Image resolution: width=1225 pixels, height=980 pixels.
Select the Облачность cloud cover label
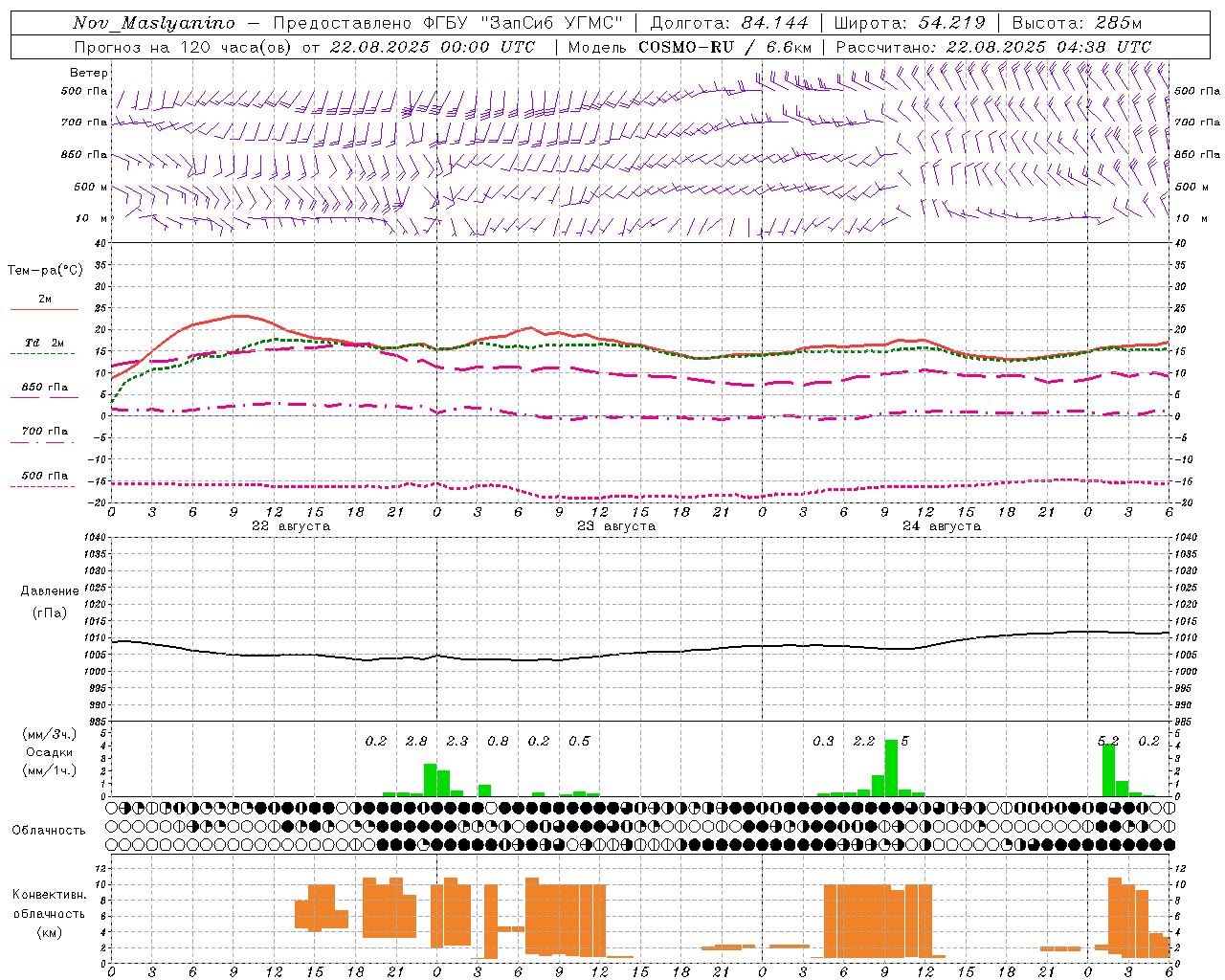tap(49, 831)
